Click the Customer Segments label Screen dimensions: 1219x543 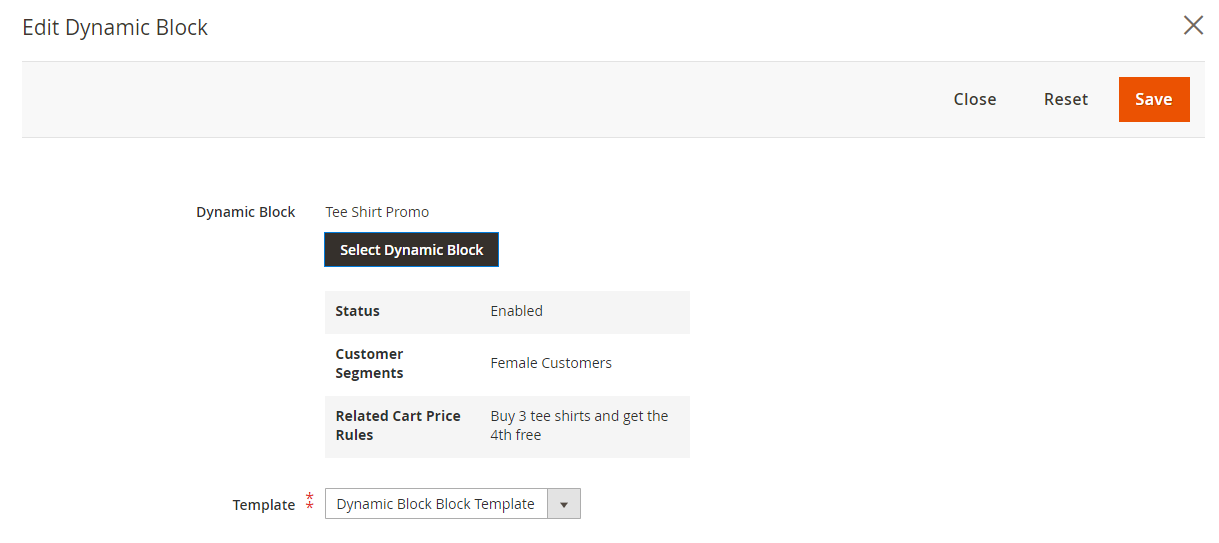[x=370, y=363]
